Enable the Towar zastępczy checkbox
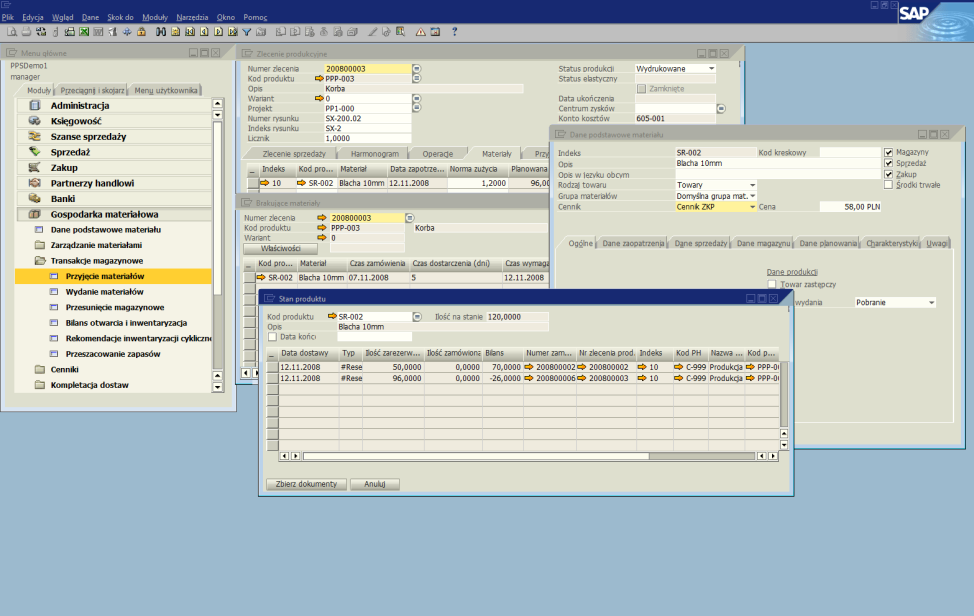 pyautogui.click(x=771, y=284)
